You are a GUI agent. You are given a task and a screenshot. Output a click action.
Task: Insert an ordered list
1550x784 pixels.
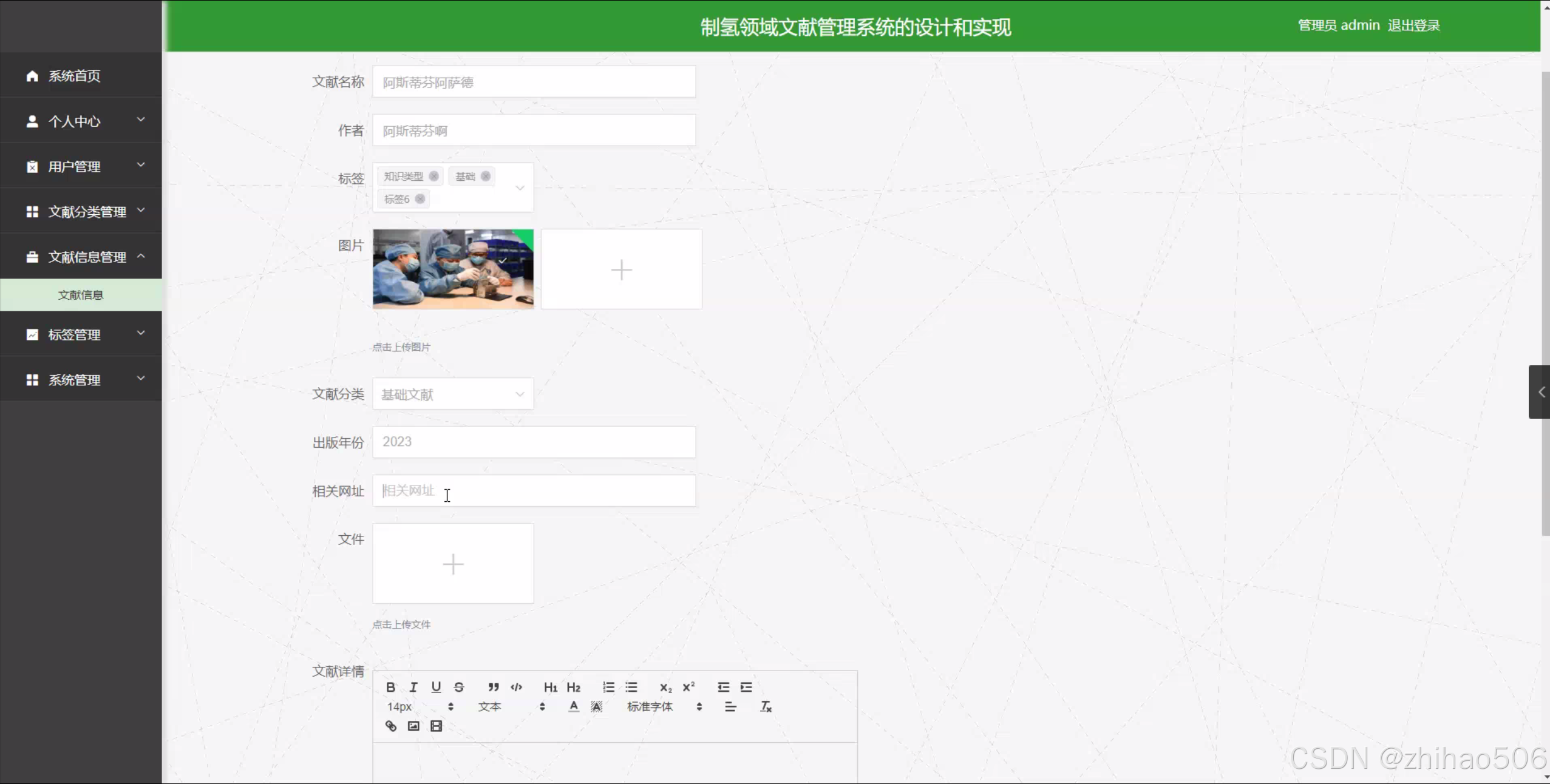point(608,687)
